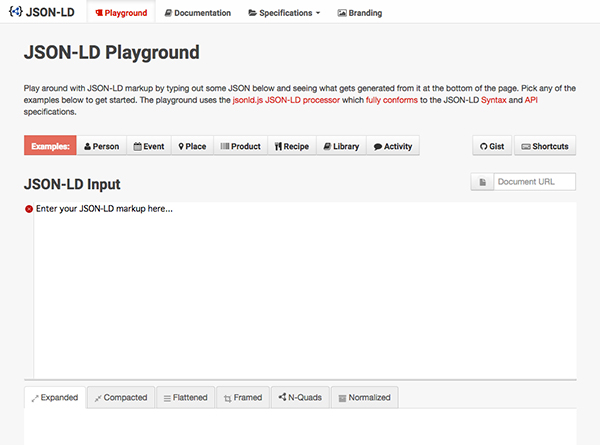Screen dimensions: 600x445
Task: Click the Document URL input field
Action: pos(535,182)
